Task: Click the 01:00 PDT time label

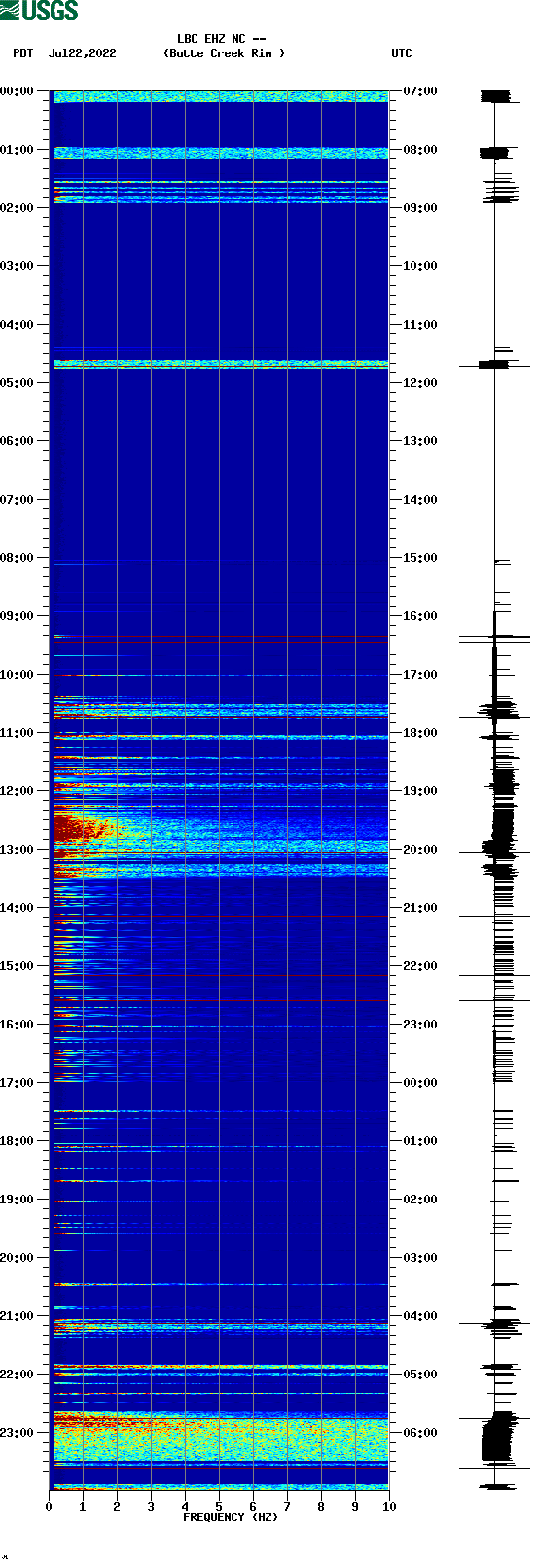Action: (x=17, y=150)
